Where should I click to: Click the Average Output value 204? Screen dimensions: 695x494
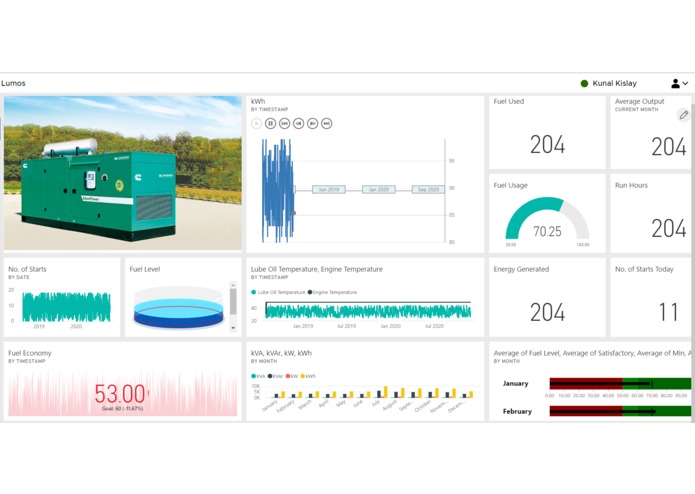point(669,147)
